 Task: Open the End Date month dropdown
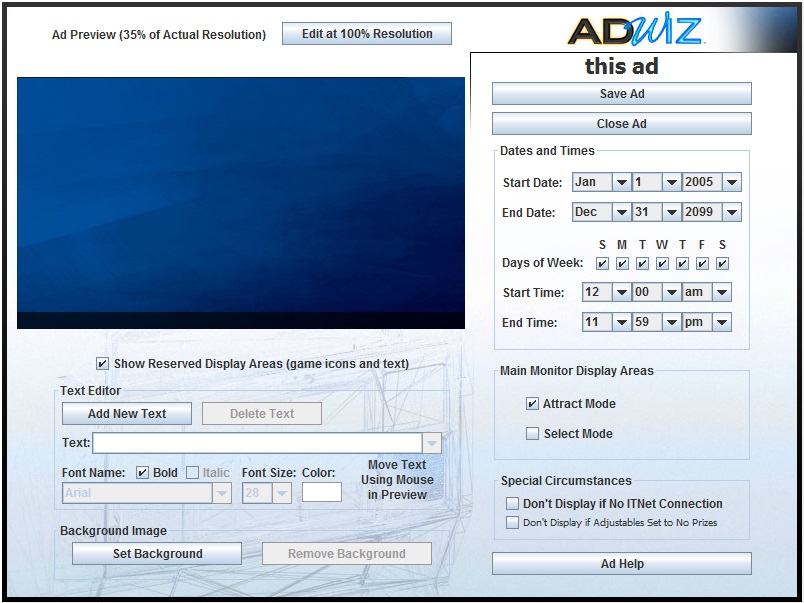tap(621, 212)
